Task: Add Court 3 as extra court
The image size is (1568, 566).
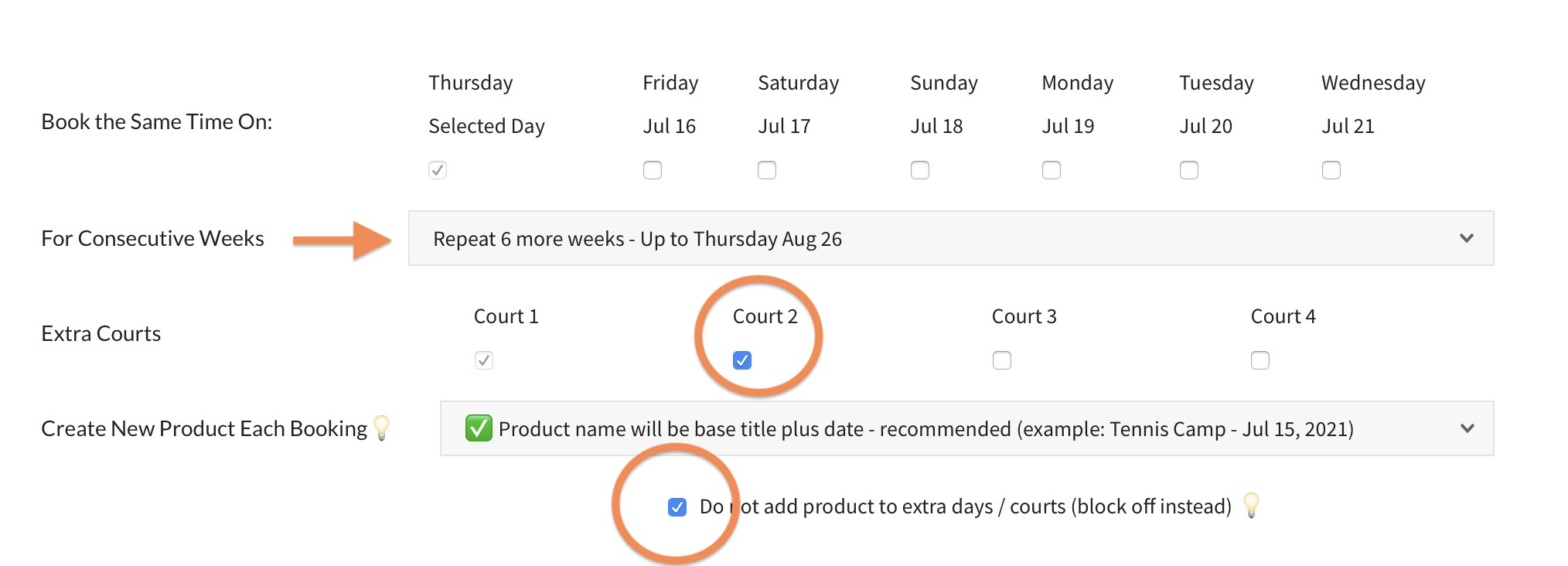Action: 1002,360
